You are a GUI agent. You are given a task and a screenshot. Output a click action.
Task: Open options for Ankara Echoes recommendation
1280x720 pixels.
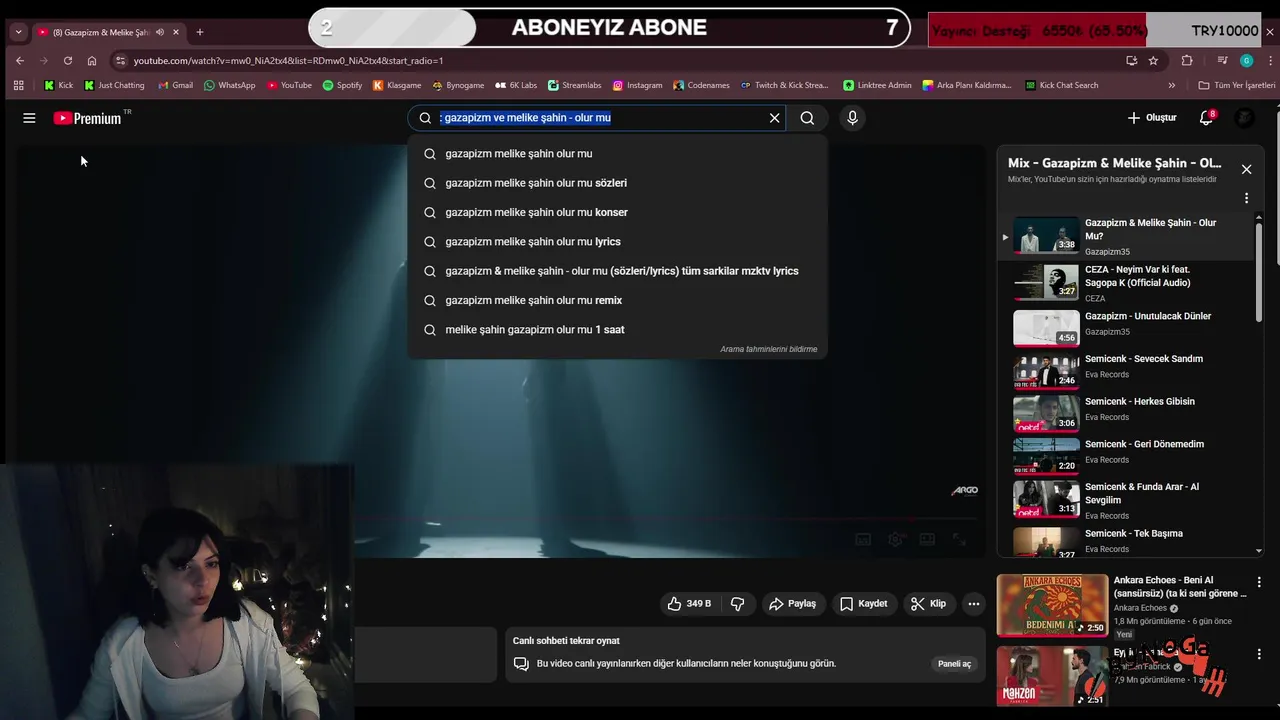click(1259, 582)
